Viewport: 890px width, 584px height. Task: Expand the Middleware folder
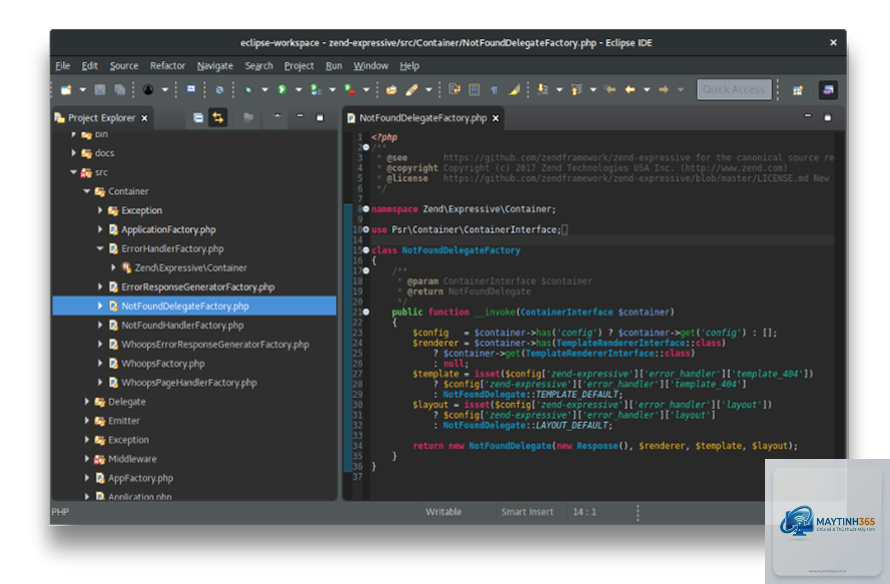87,459
